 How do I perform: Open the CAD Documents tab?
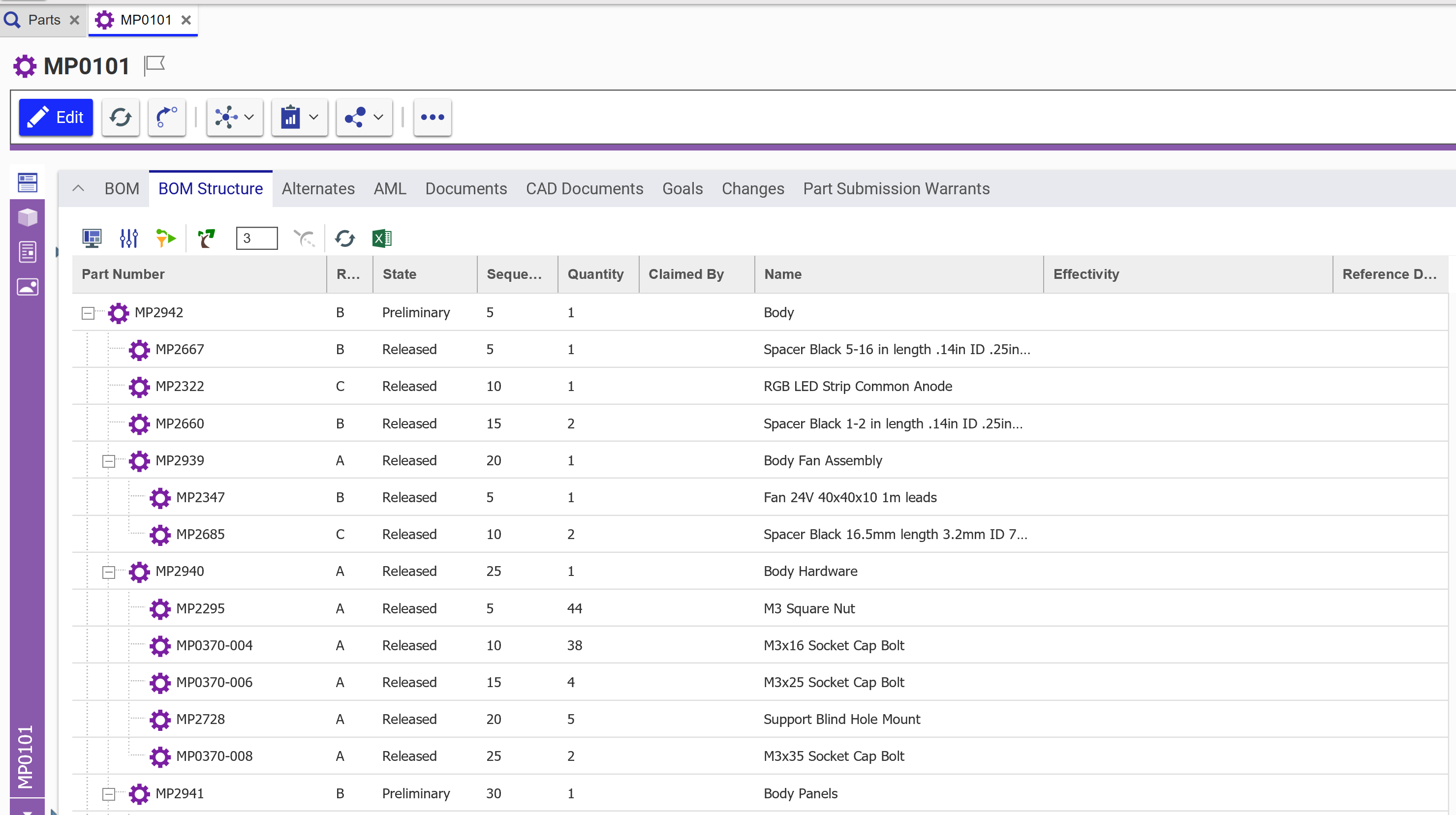point(585,189)
